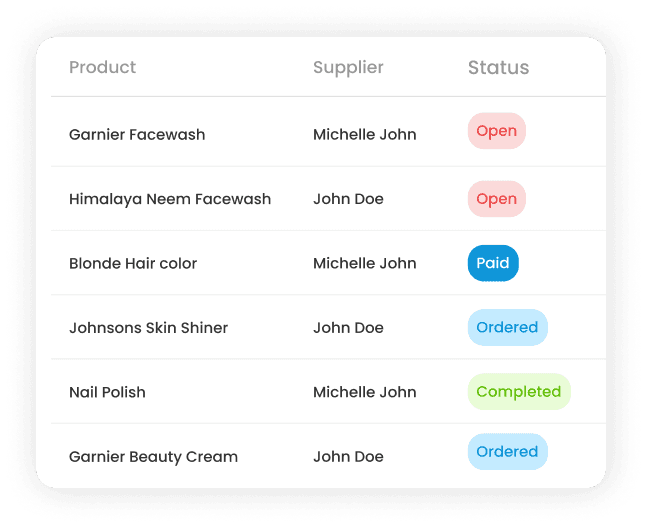Open the Himalaya Neem Facewash product
Screen dimensions: 646x528
tap(170, 199)
